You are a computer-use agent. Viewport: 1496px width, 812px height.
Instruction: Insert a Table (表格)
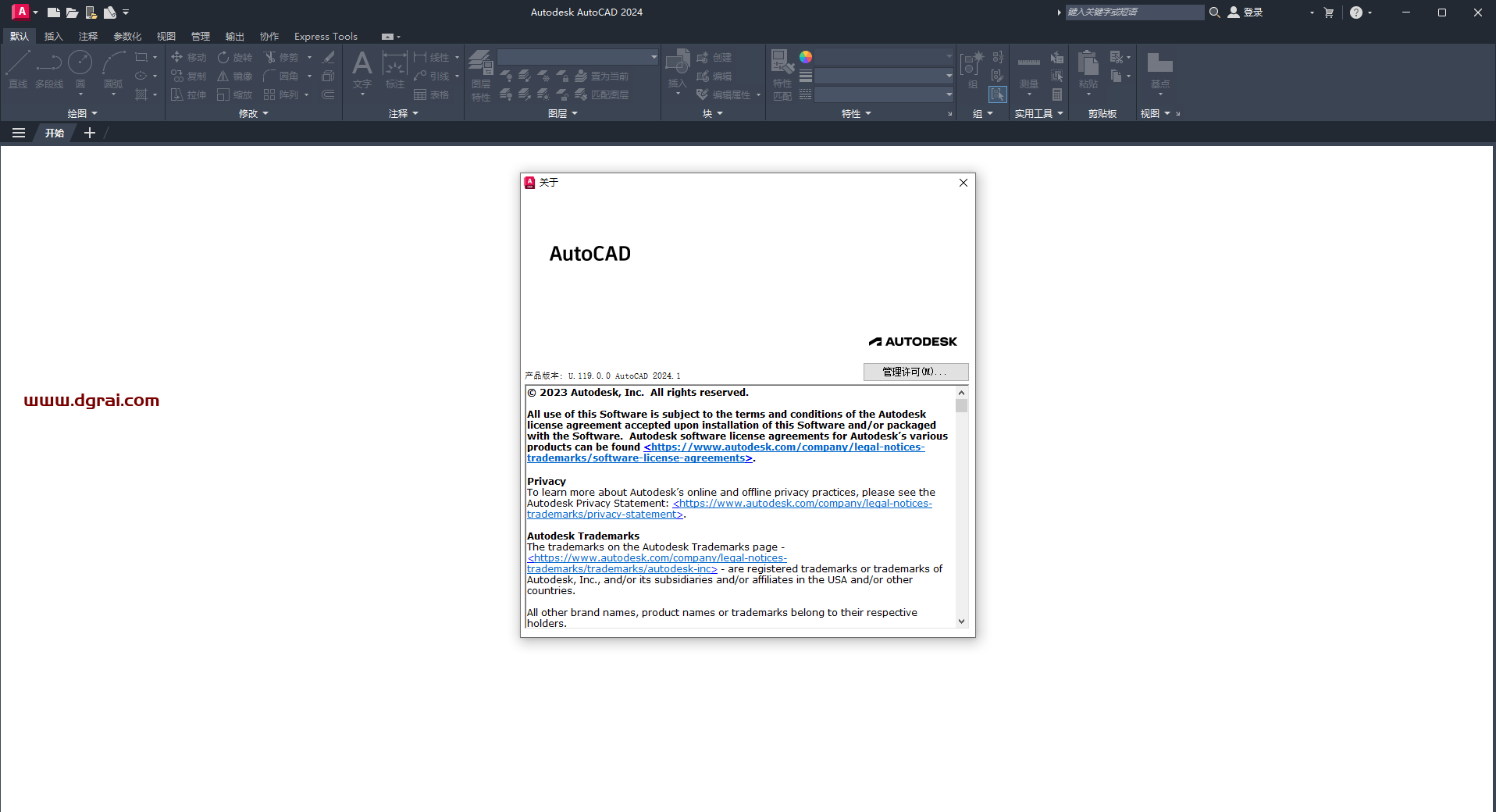tap(431, 94)
